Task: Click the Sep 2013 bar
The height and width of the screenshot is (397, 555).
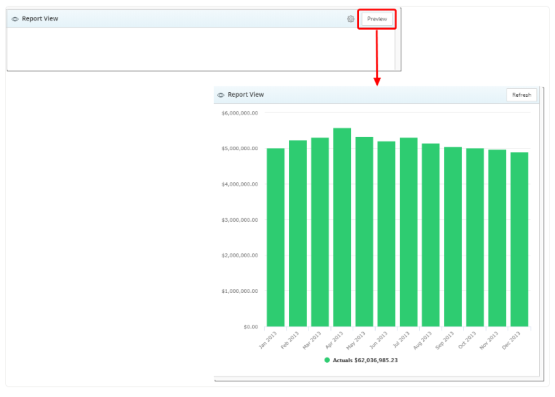Action: coord(453,237)
